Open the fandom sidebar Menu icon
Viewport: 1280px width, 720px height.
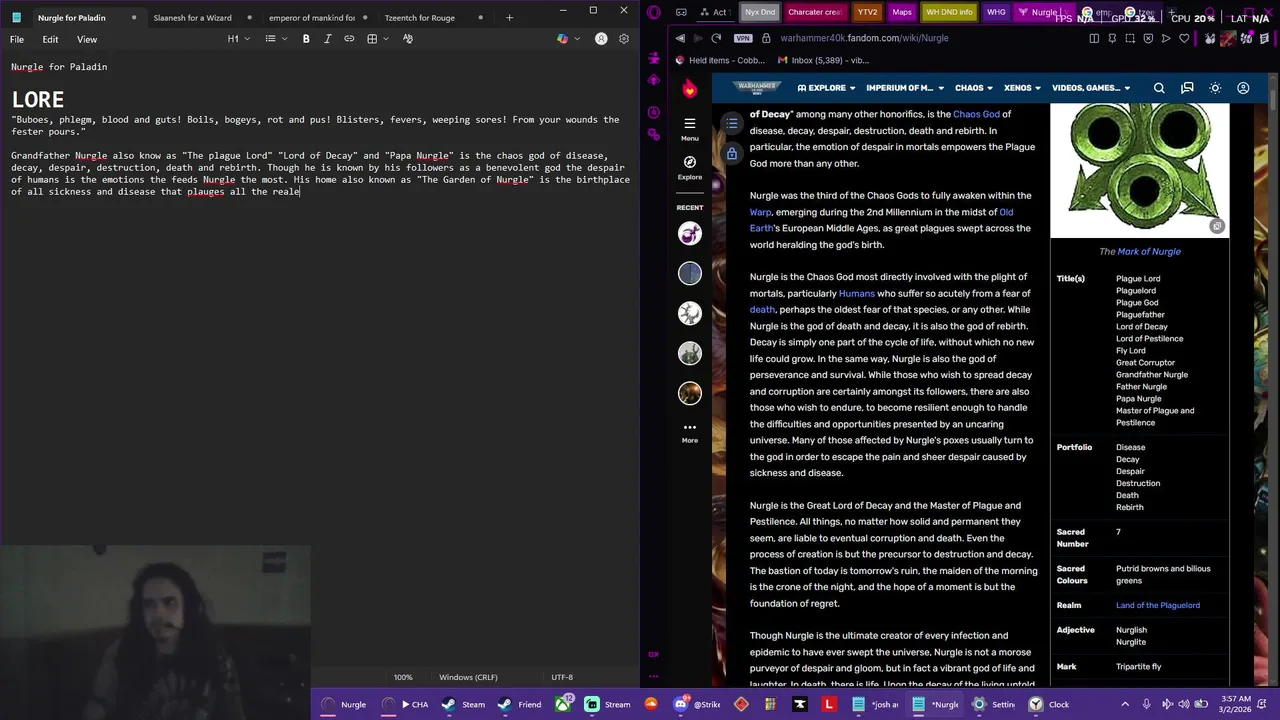[689, 128]
